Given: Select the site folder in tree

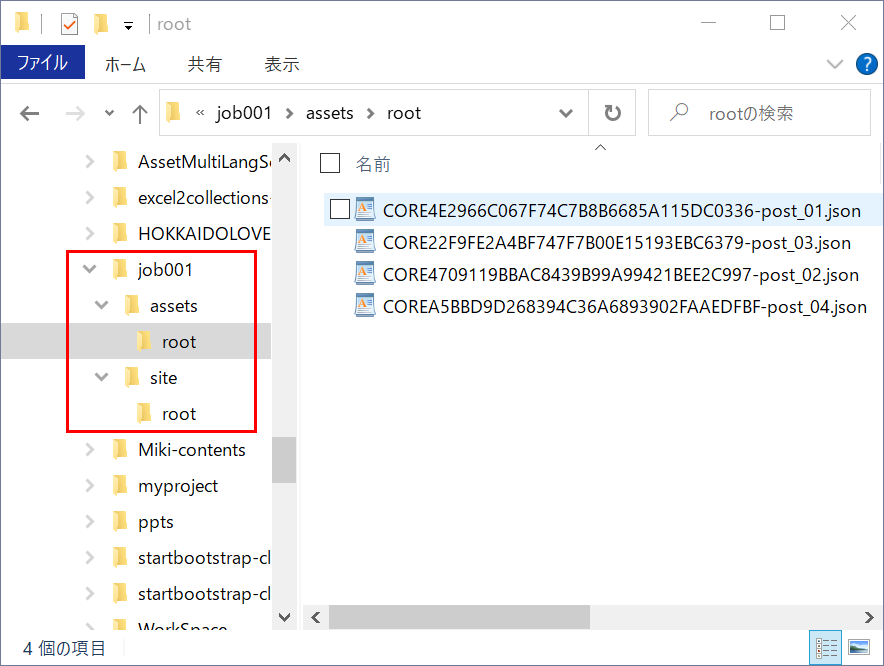Looking at the screenshot, I should click(163, 378).
